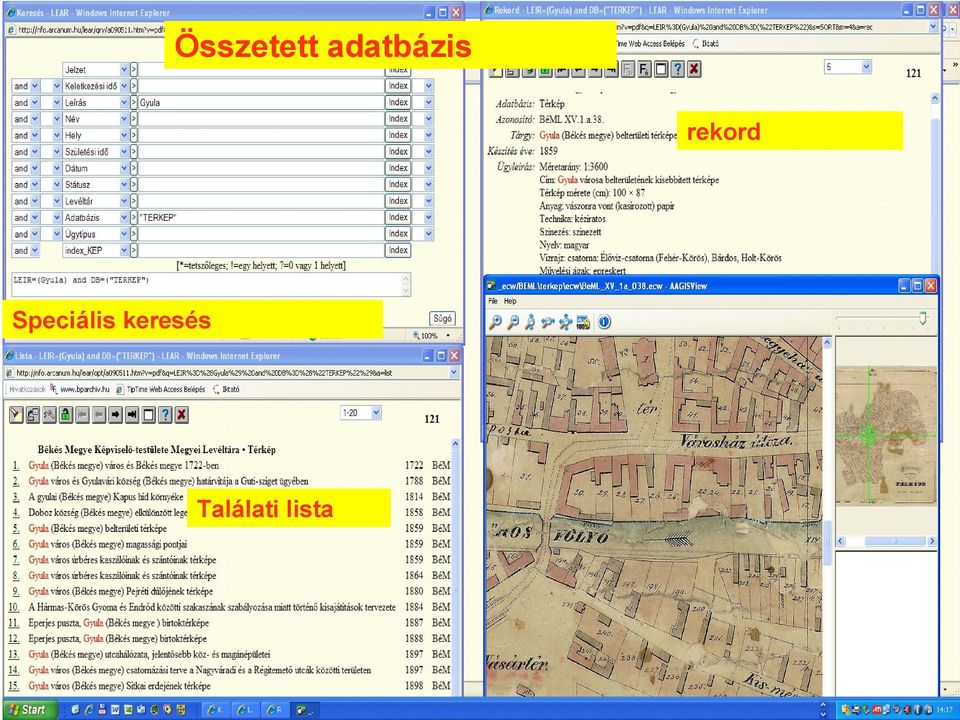Click the 100% zoom icon in AAGISView

[x=583, y=322]
